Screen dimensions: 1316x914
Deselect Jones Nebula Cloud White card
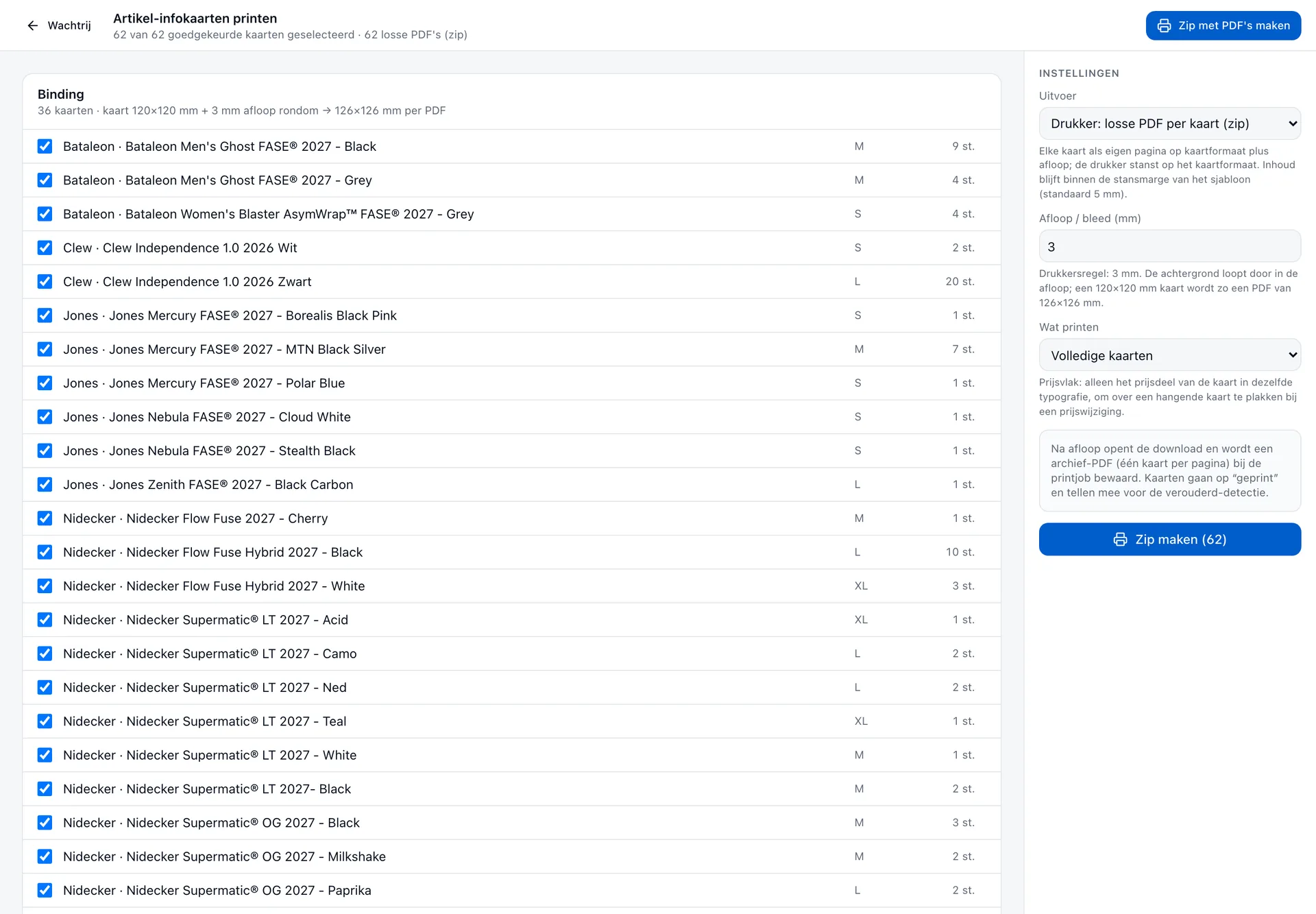tap(45, 417)
